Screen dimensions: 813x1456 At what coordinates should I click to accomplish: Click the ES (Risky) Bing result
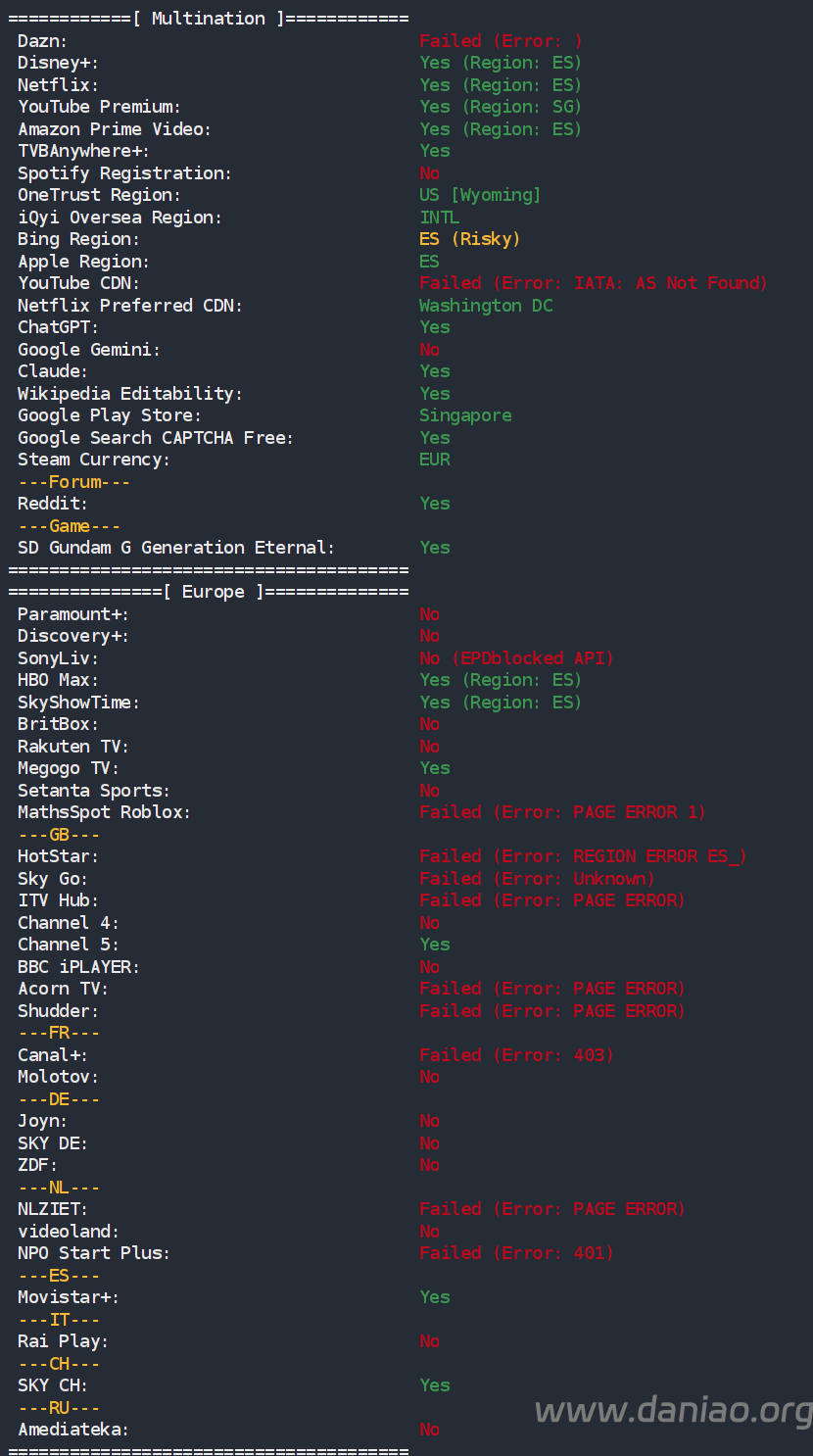470,239
